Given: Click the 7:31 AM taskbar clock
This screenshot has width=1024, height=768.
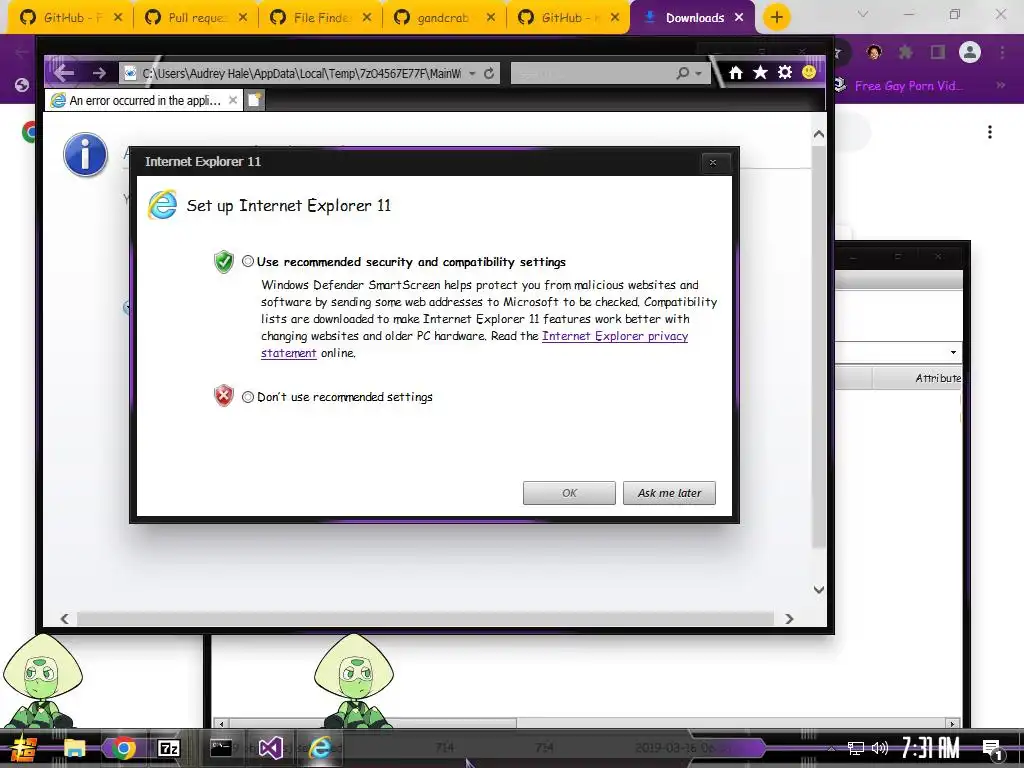Looking at the screenshot, I should 931,748.
